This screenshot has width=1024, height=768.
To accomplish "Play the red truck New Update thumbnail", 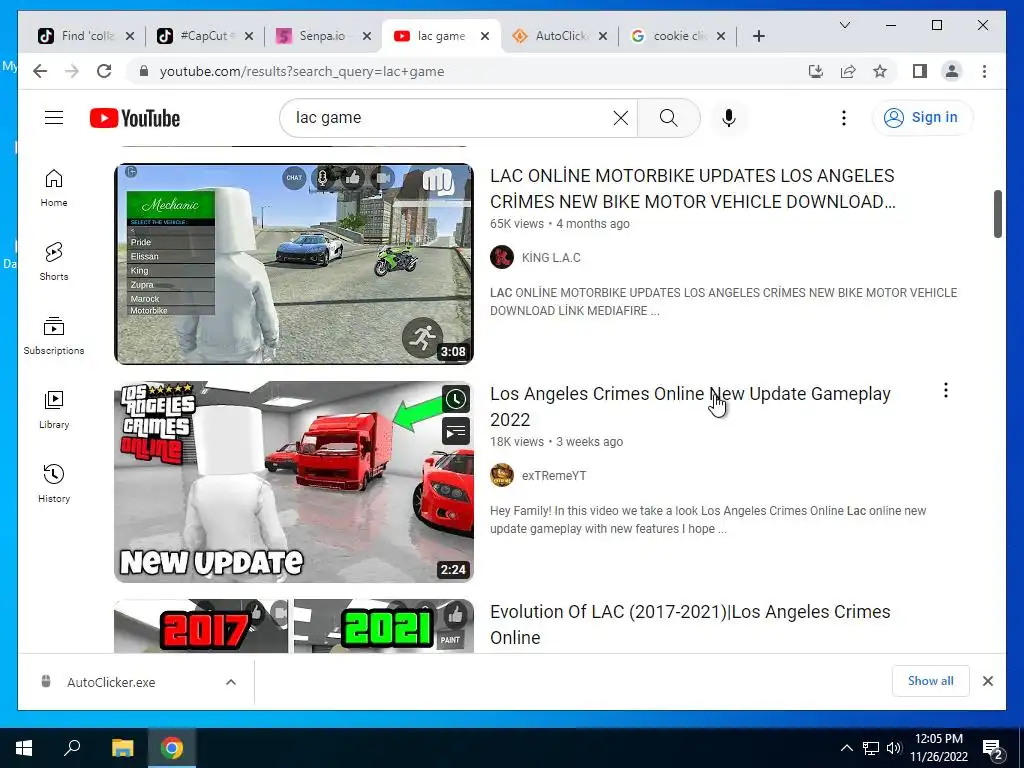I will click(294, 482).
